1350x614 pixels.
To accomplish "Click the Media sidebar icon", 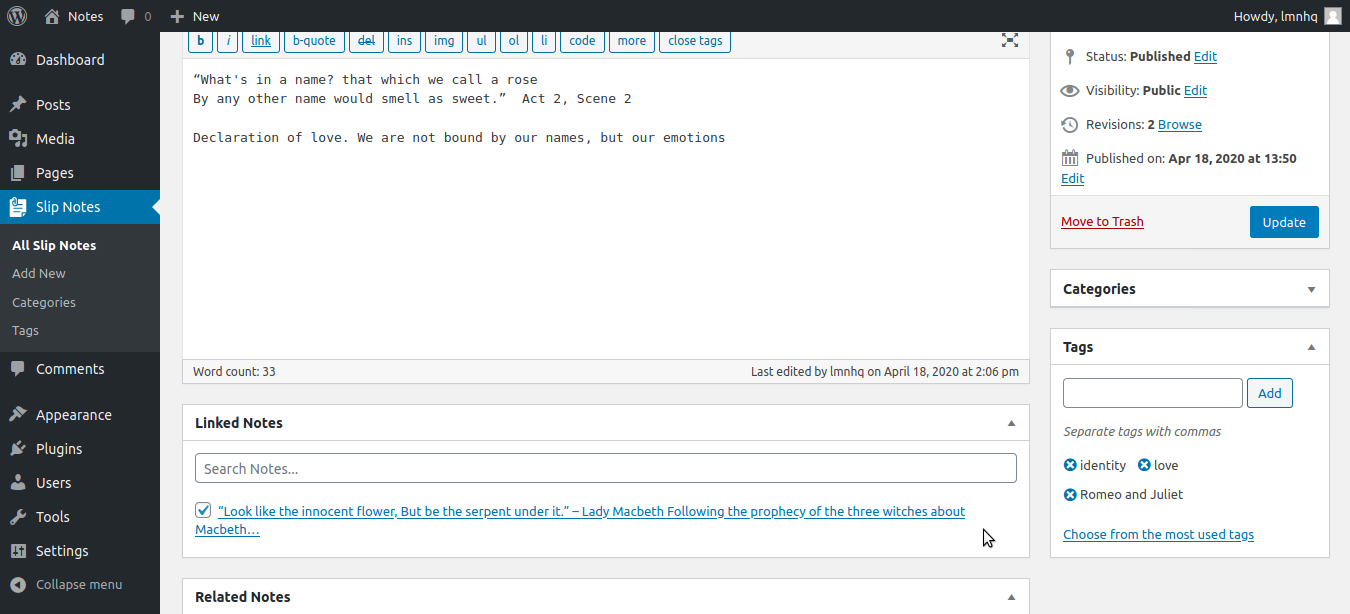I will tap(18, 139).
